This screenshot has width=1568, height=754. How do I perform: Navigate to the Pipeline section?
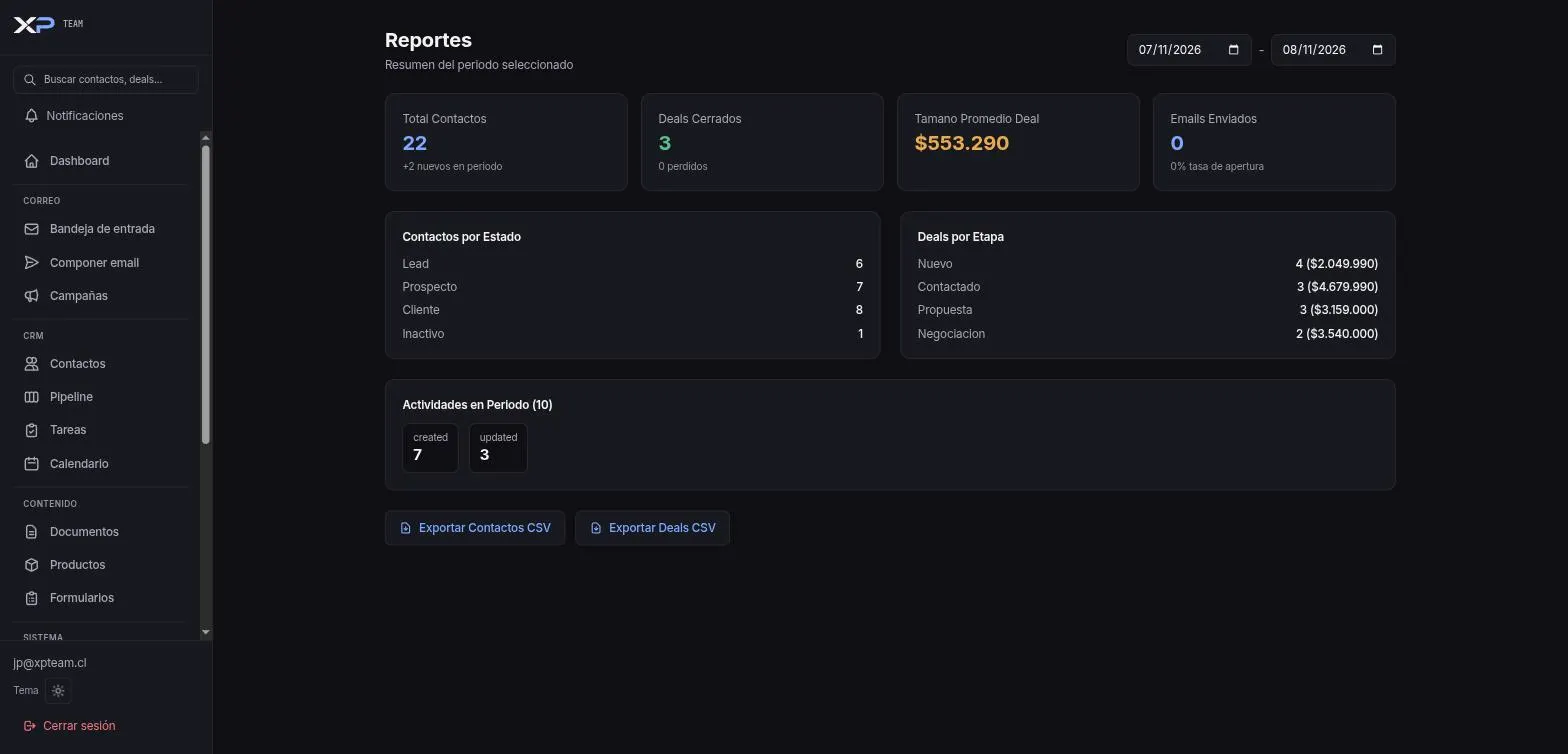pyautogui.click(x=100, y=397)
